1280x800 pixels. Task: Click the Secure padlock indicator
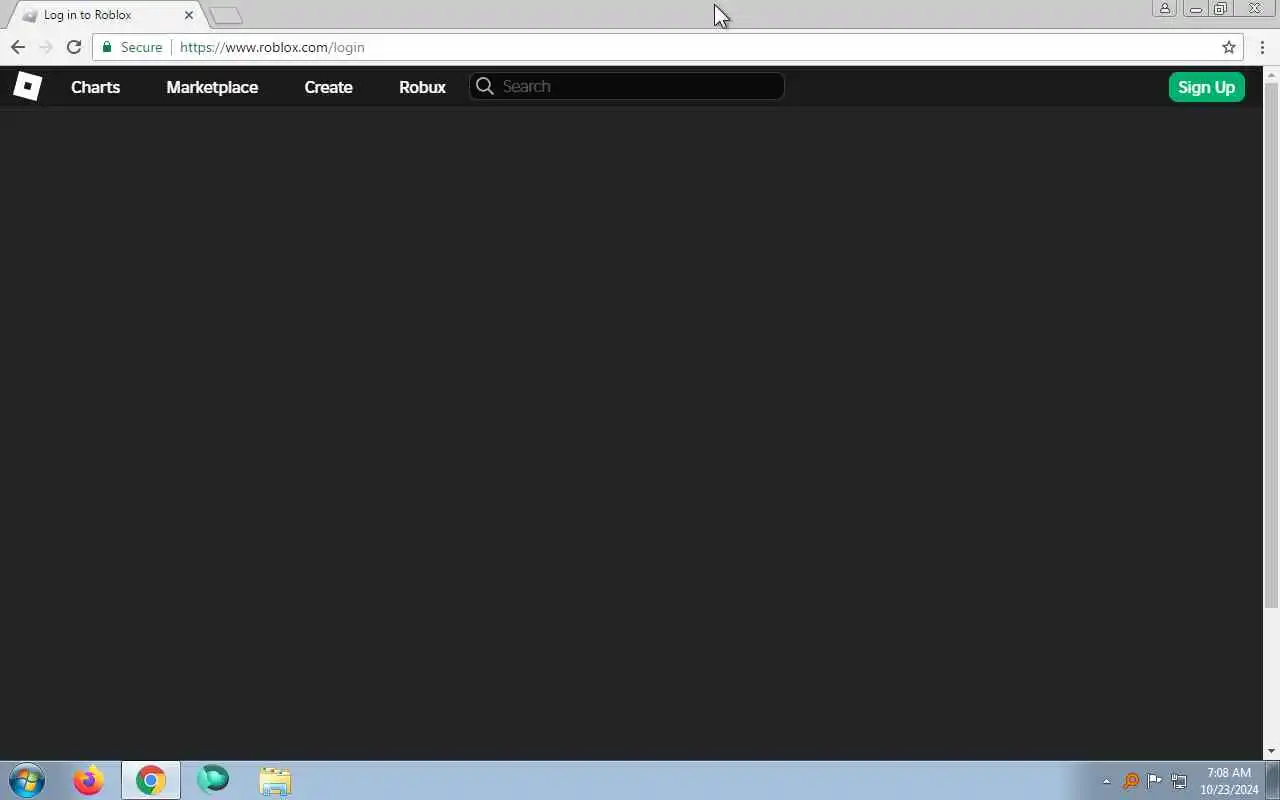click(132, 47)
